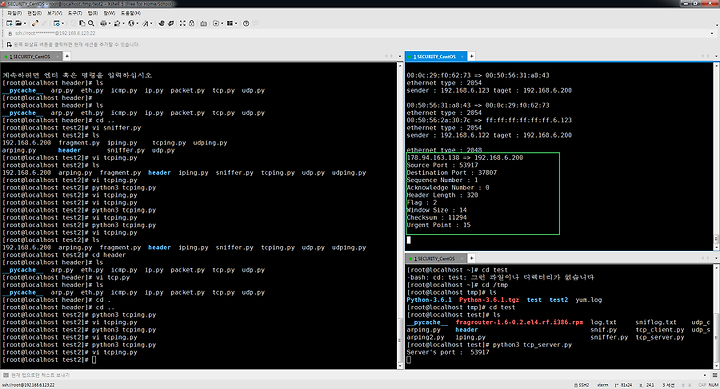
Task: Click the session count status bar entry
Action: (x=669, y=385)
